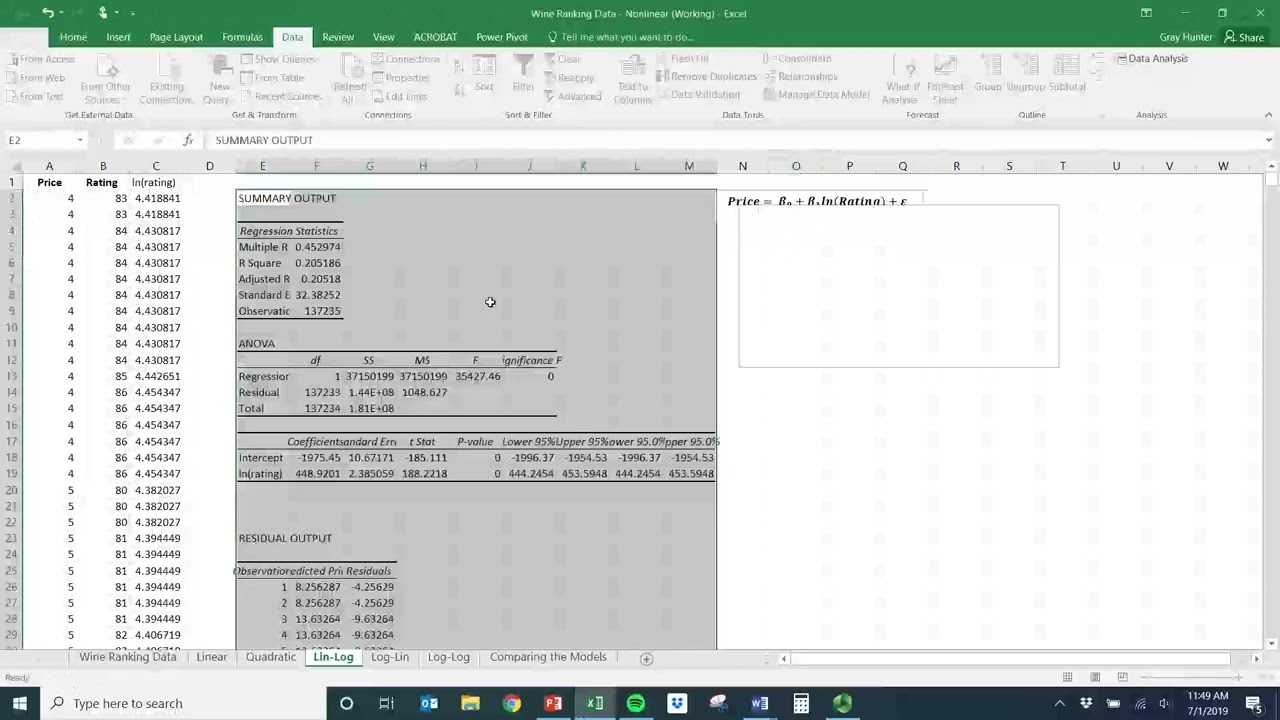Screen dimensions: 1280x720
Task: Open the Data Analysis tool
Action: click(x=1151, y=59)
